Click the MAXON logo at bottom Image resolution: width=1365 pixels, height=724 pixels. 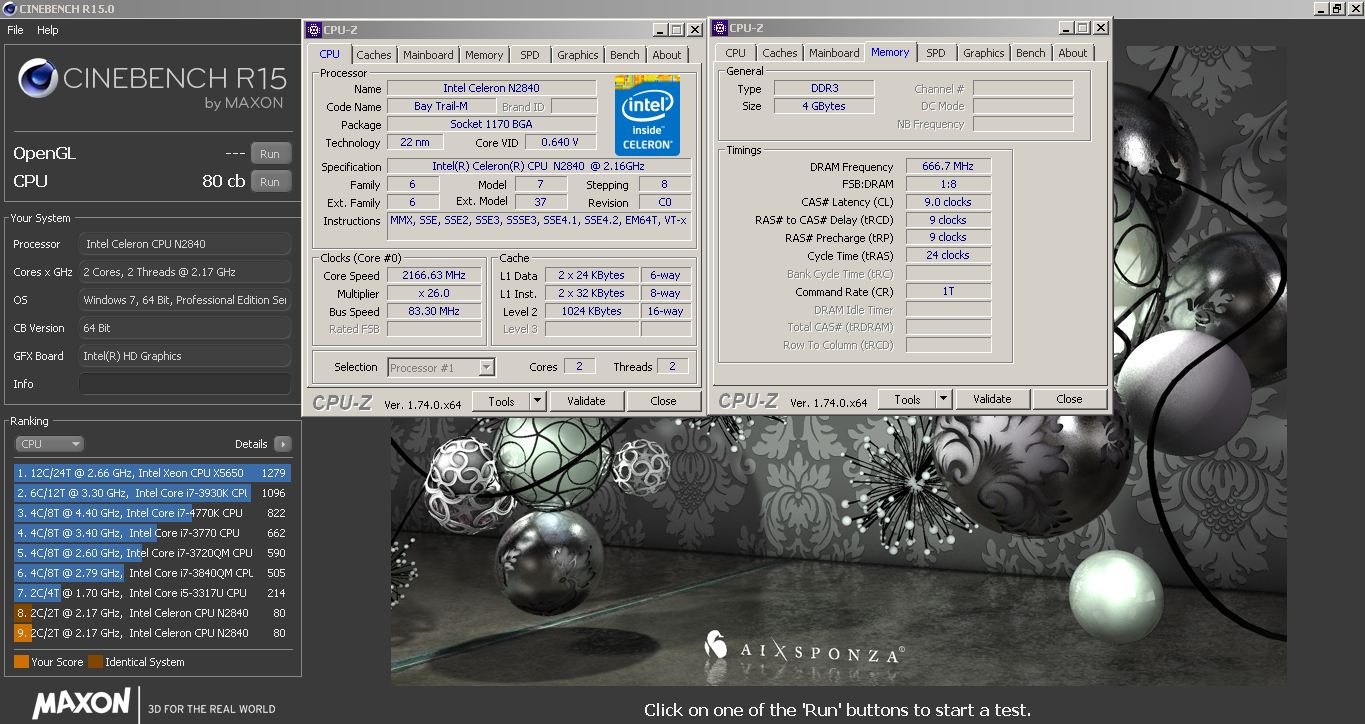pyautogui.click(x=81, y=704)
